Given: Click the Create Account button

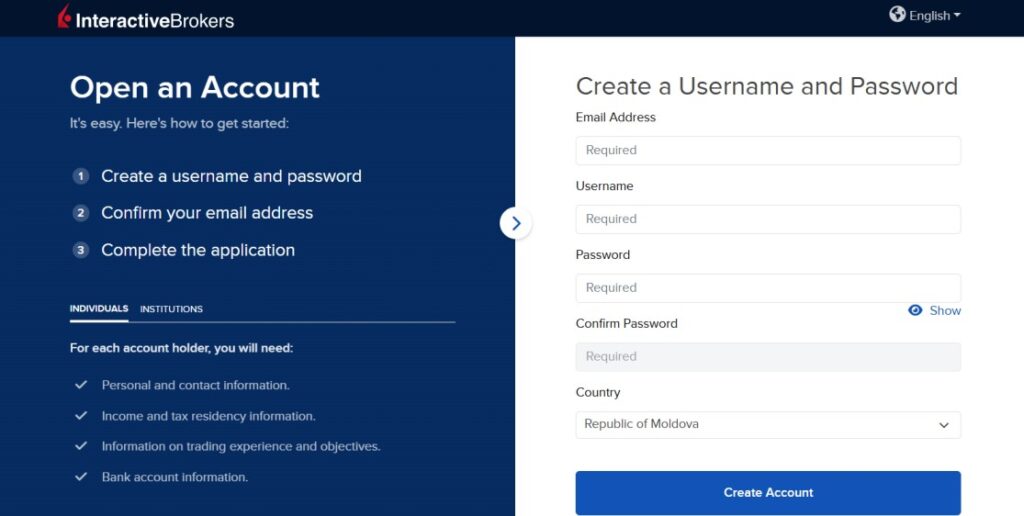Looking at the screenshot, I should tap(768, 492).
